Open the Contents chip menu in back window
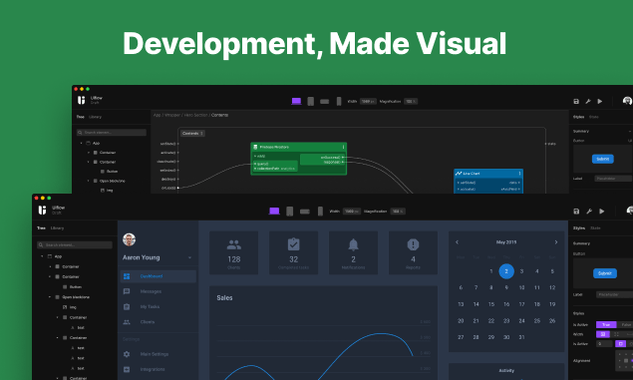 202,133
